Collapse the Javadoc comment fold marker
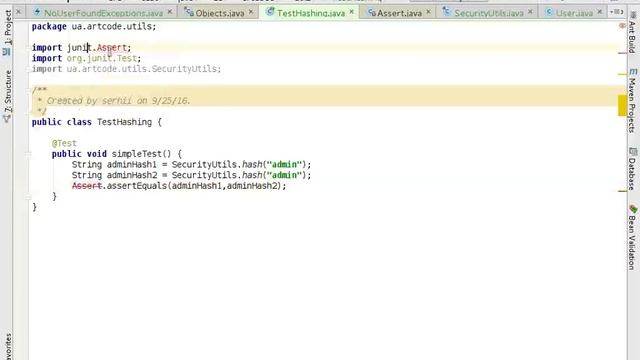Image resolution: width=640 pixels, height=360 pixels. pos(29,90)
